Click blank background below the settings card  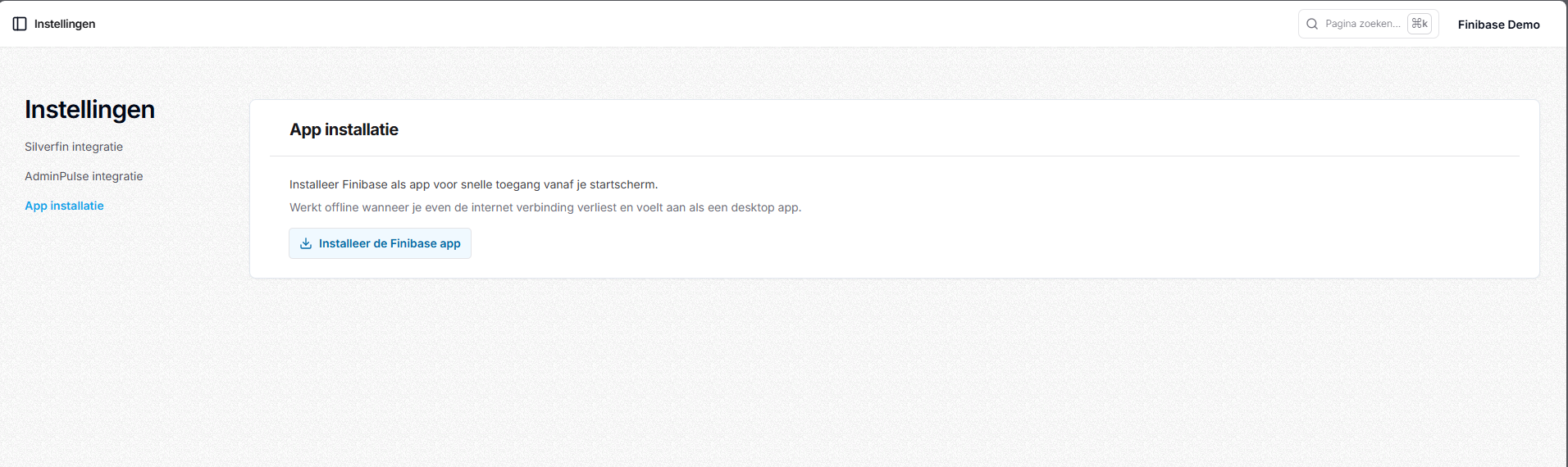[820, 377]
